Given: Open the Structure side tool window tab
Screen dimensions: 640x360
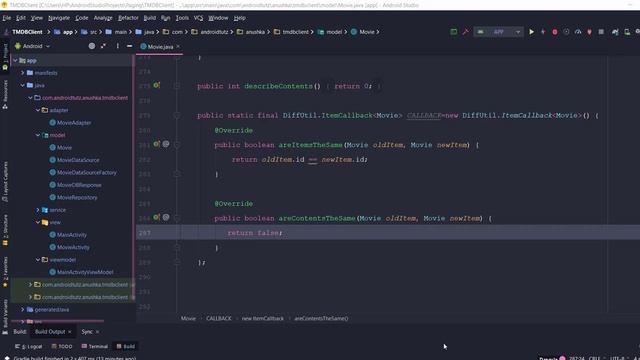Looking at the screenshot, I should coord(5,229).
